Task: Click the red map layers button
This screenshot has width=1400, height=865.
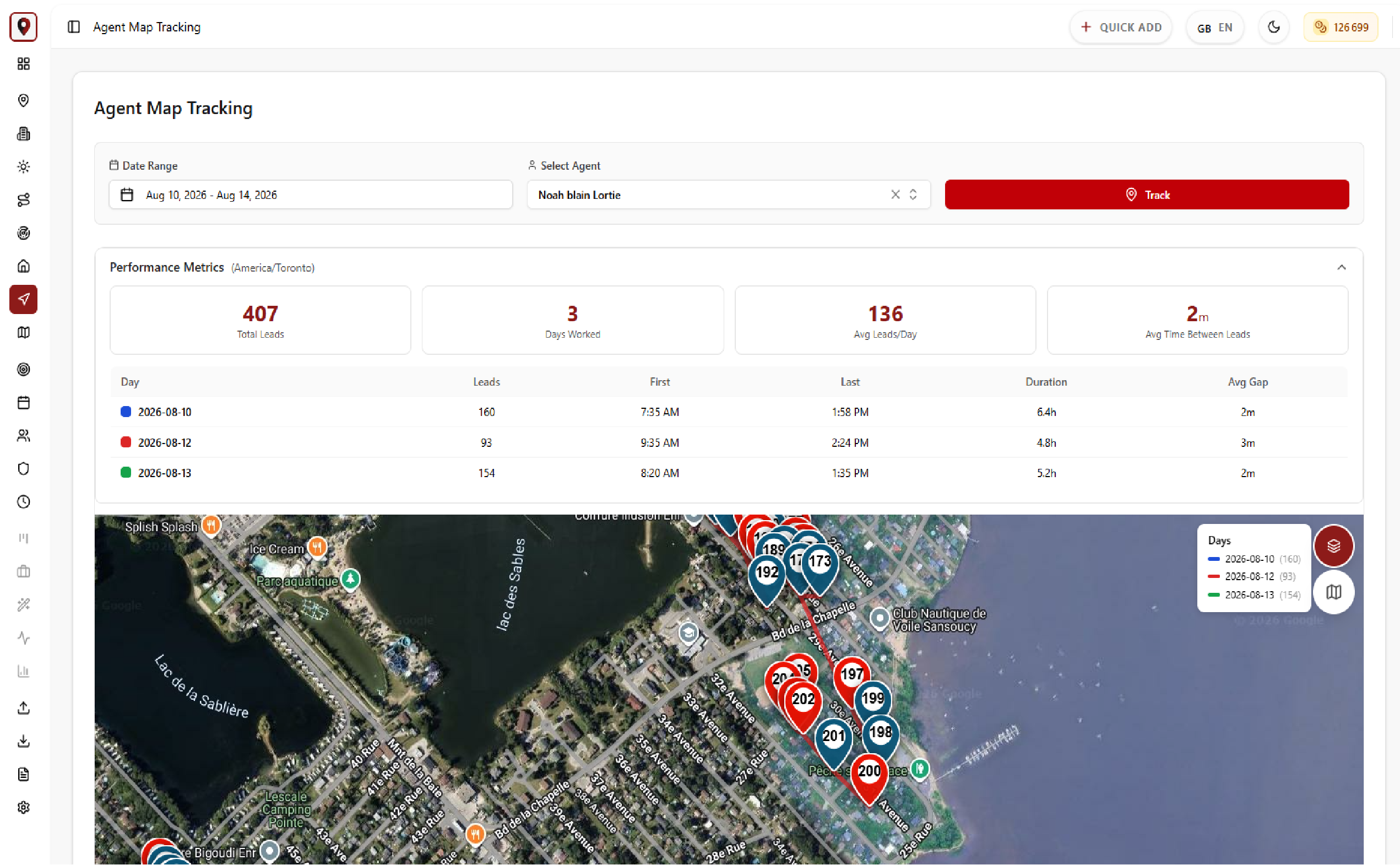Action: click(x=1334, y=546)
